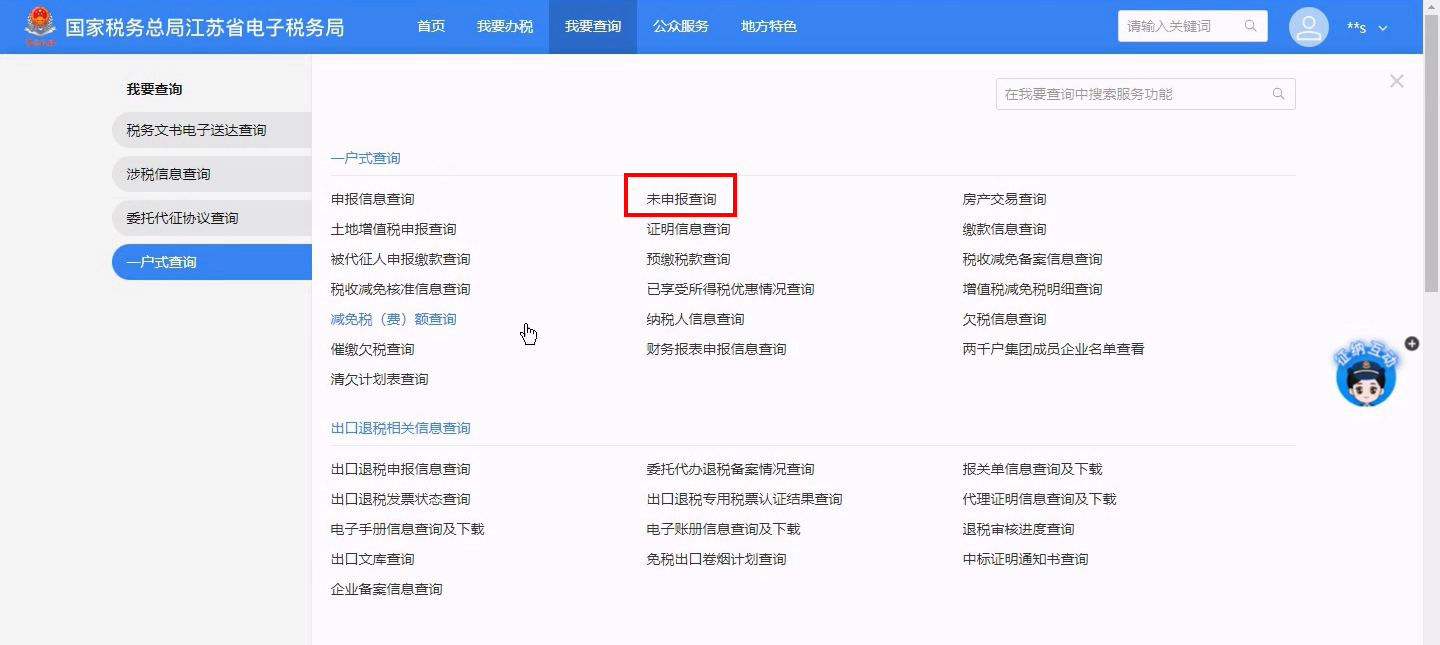Open the 公众服务 menu

[681, 27]
